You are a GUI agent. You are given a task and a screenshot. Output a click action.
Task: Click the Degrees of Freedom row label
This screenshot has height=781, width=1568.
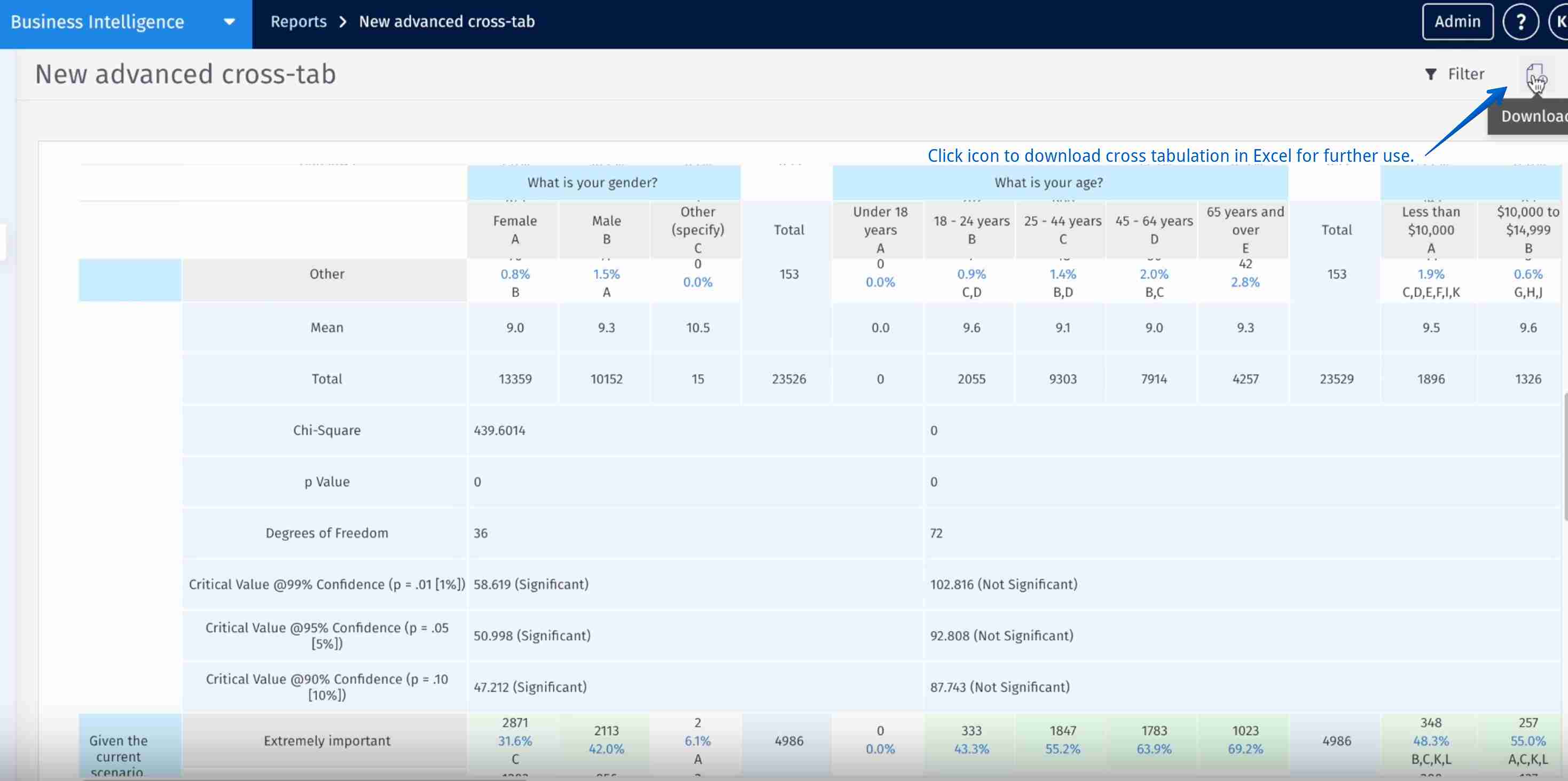tap(327, 533)
